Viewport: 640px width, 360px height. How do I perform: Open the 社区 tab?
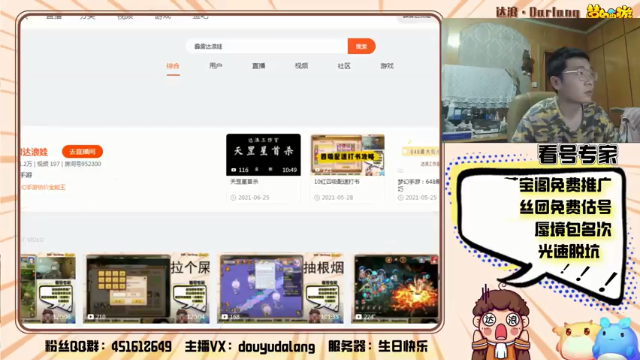click(344, 66)
